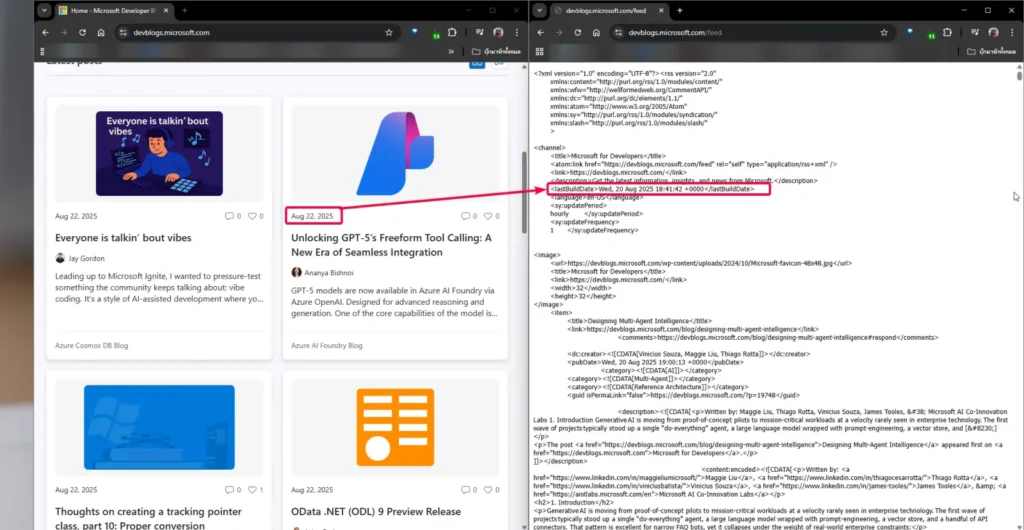Click the blue diamond extension icon in the left window
This screenshot has width=1024, height=530.
coord(414,31)
